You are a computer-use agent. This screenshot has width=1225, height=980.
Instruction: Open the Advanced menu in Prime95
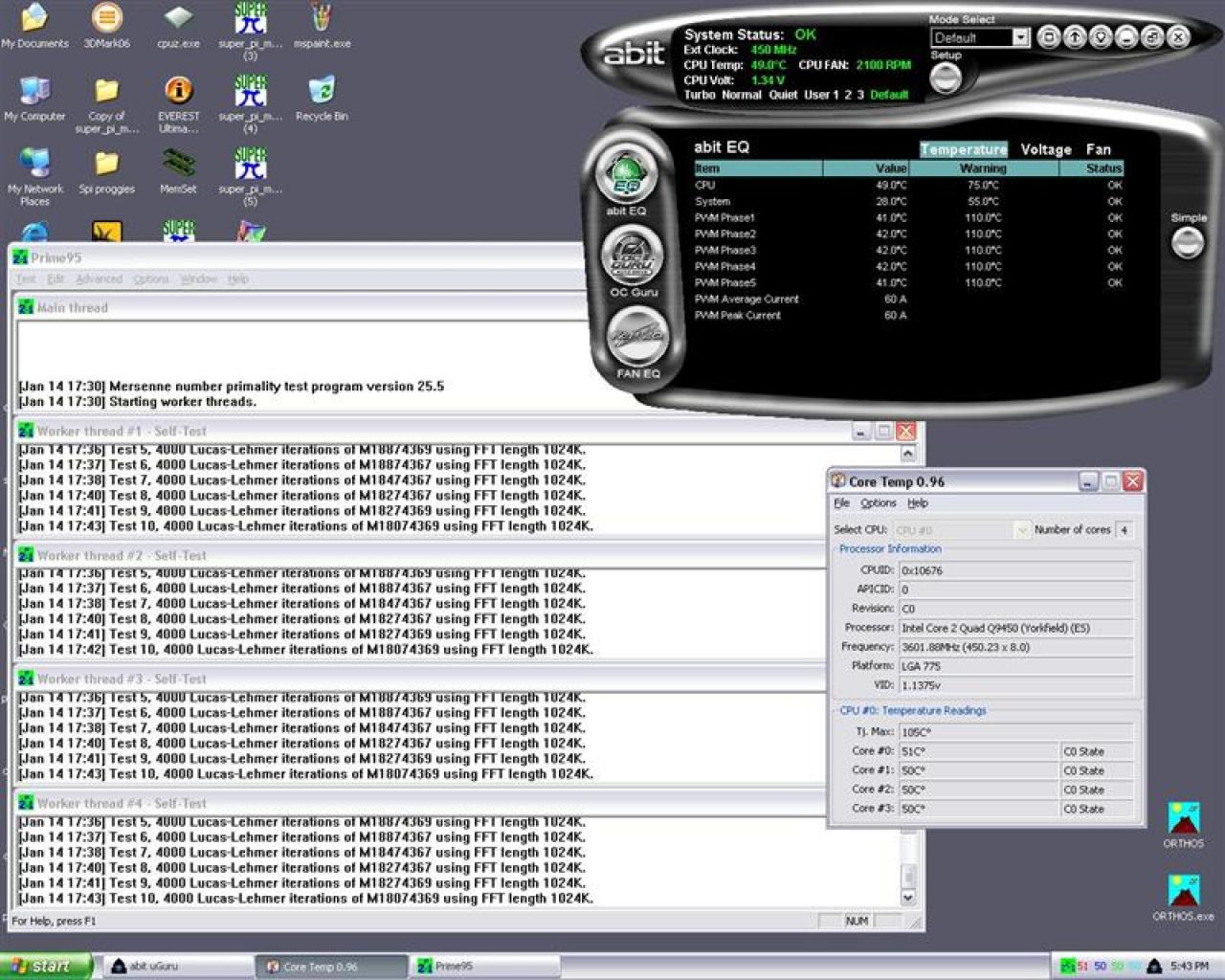[x=99, y=278]
